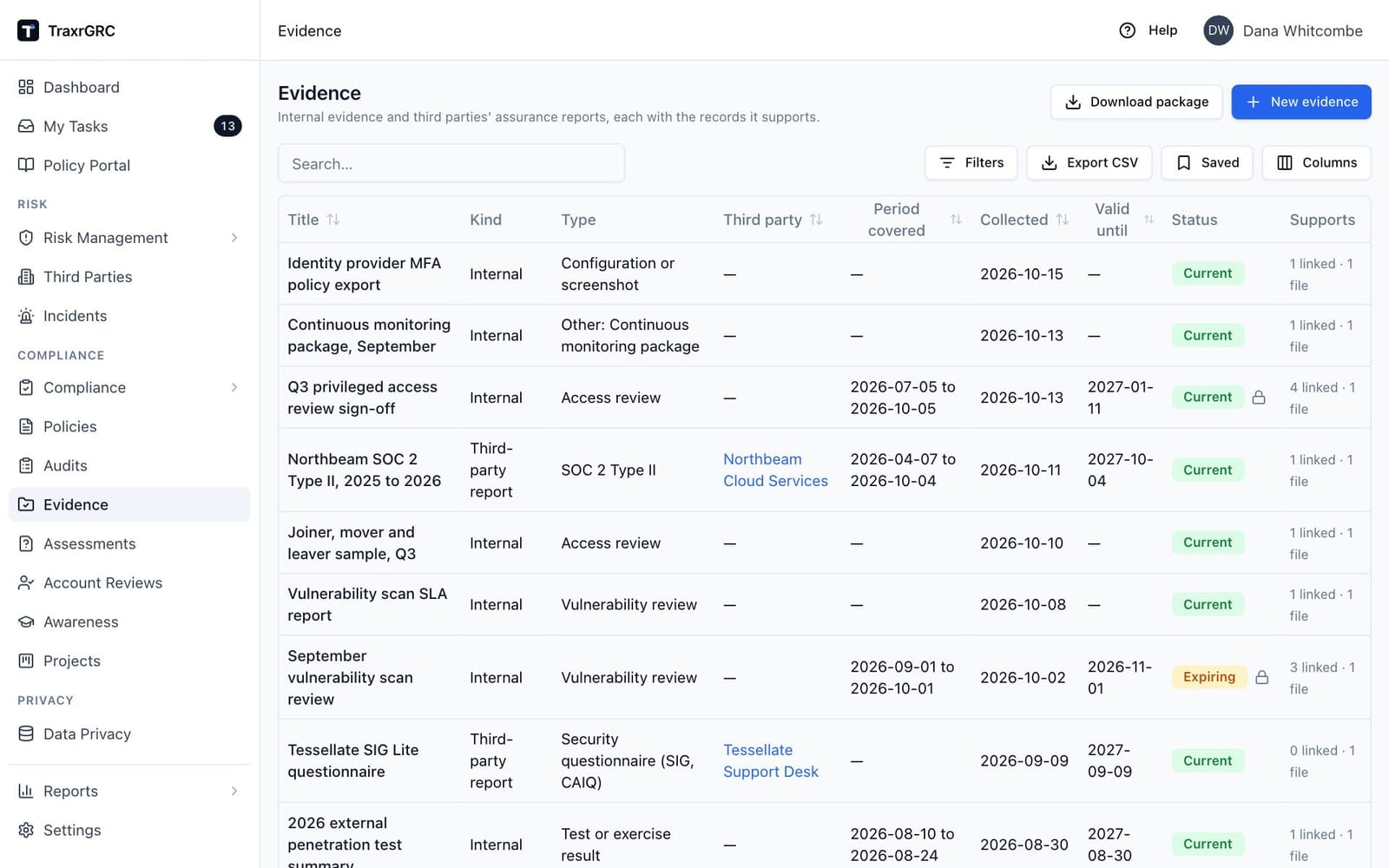1389x868 pixels.
Task: Click '4 linked · 1 file' supports cell
Action: (x=1322, y=398)
